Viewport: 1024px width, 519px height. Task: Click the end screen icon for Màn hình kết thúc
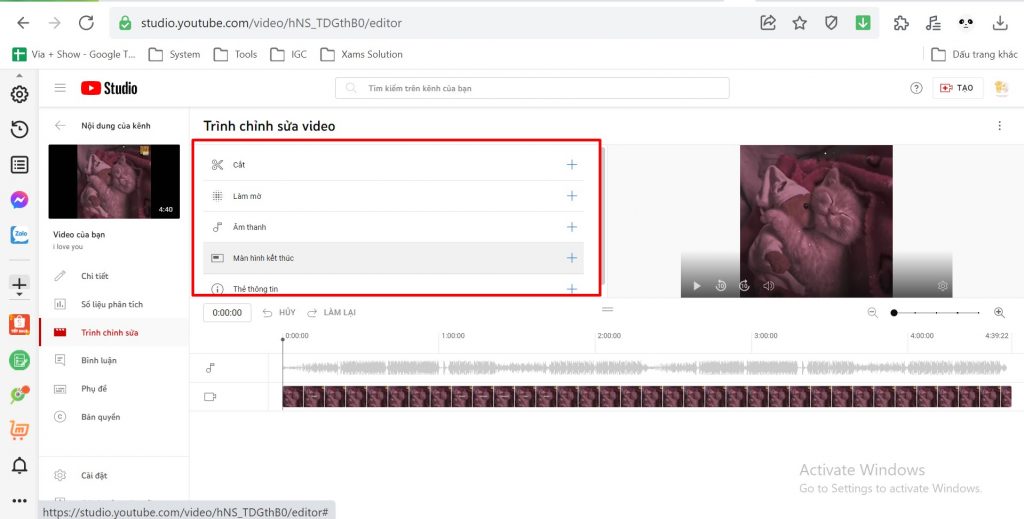[217, 259]
